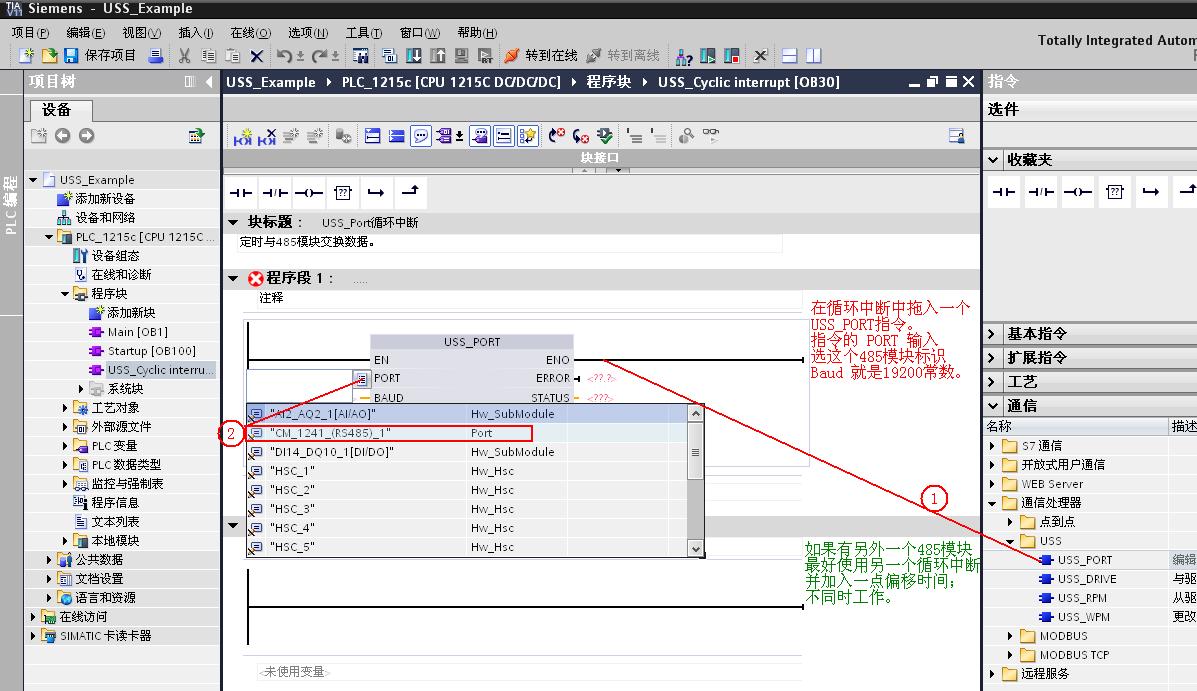Collapse 程序段 1 network triangle
Viewport: 1197px width, 691px height.
coord(233,278)
